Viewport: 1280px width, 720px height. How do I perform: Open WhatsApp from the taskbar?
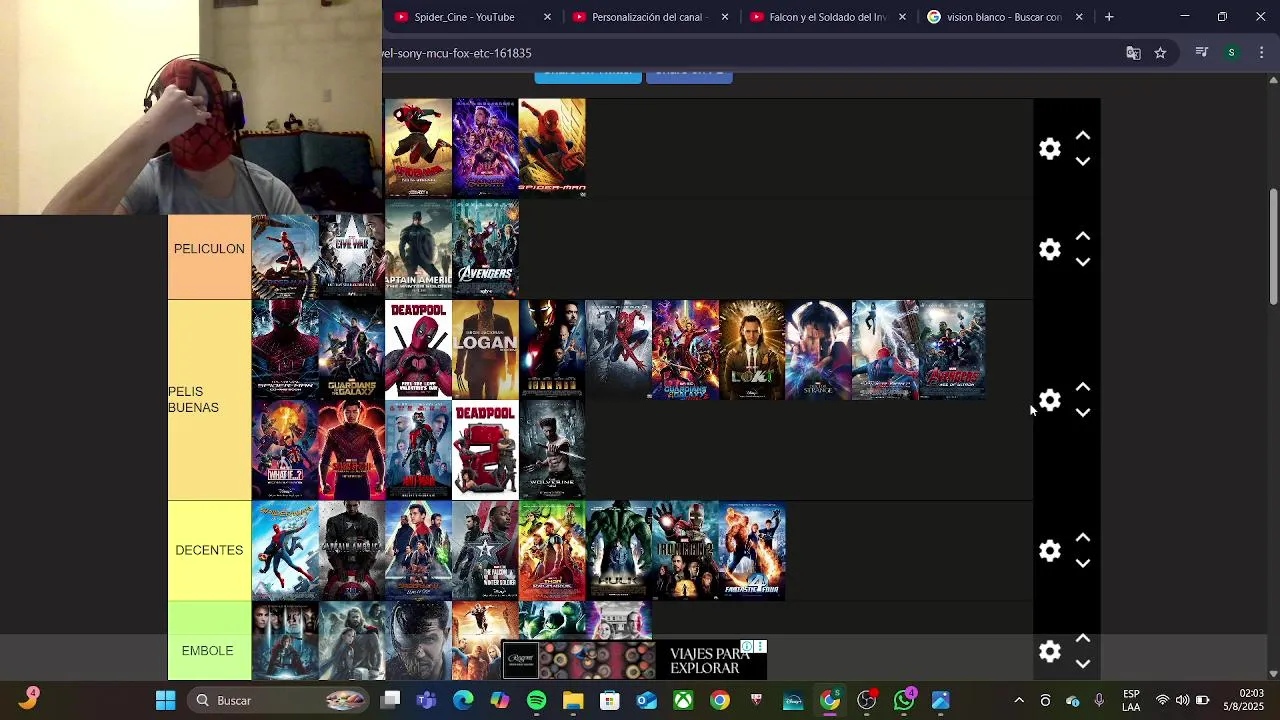pos(904,700)
